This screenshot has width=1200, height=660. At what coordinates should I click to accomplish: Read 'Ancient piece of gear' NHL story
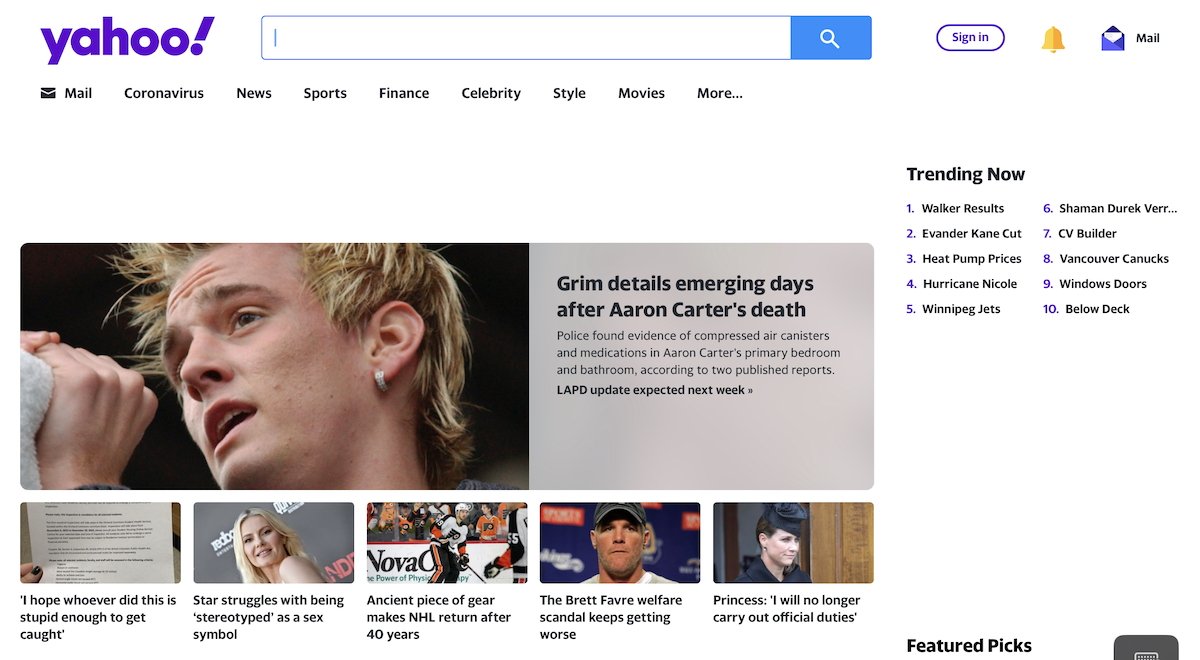[439, 617]
